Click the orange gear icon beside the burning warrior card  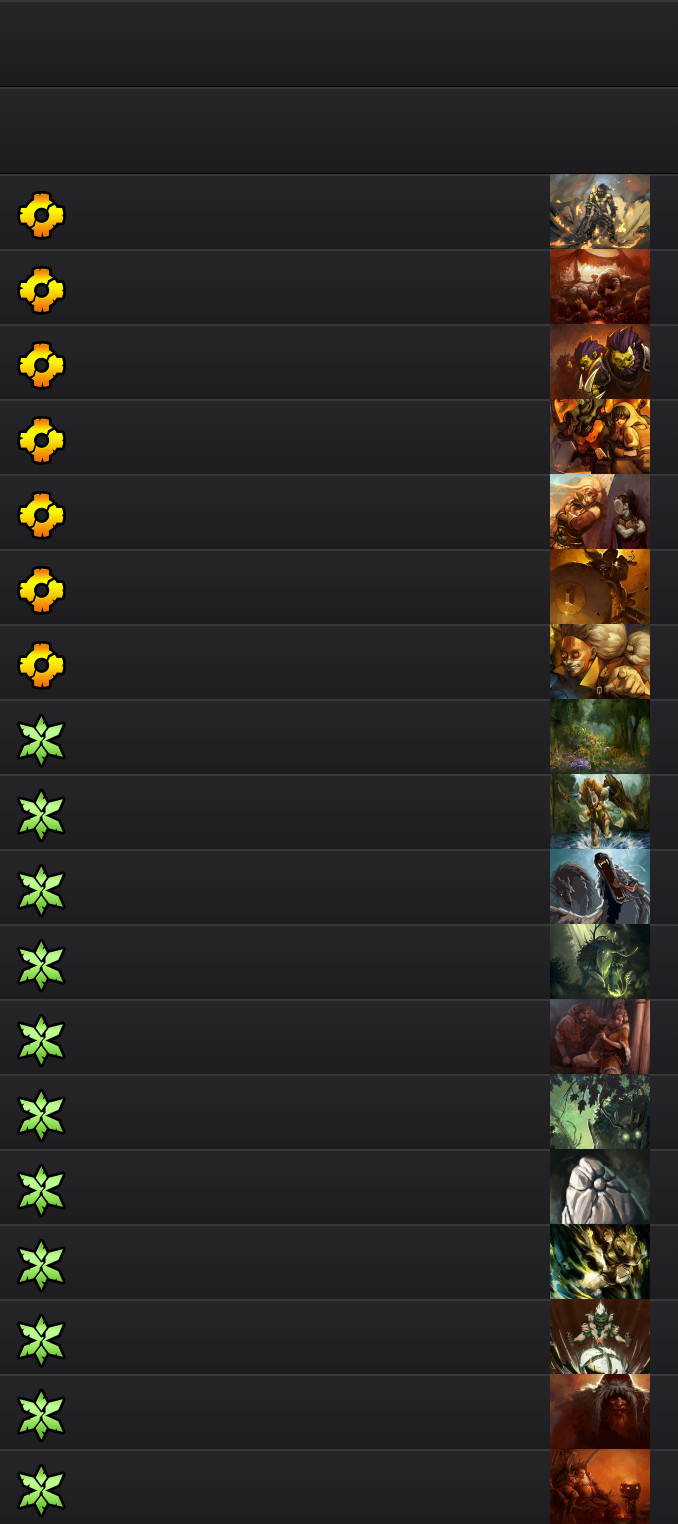pos(41,213)
